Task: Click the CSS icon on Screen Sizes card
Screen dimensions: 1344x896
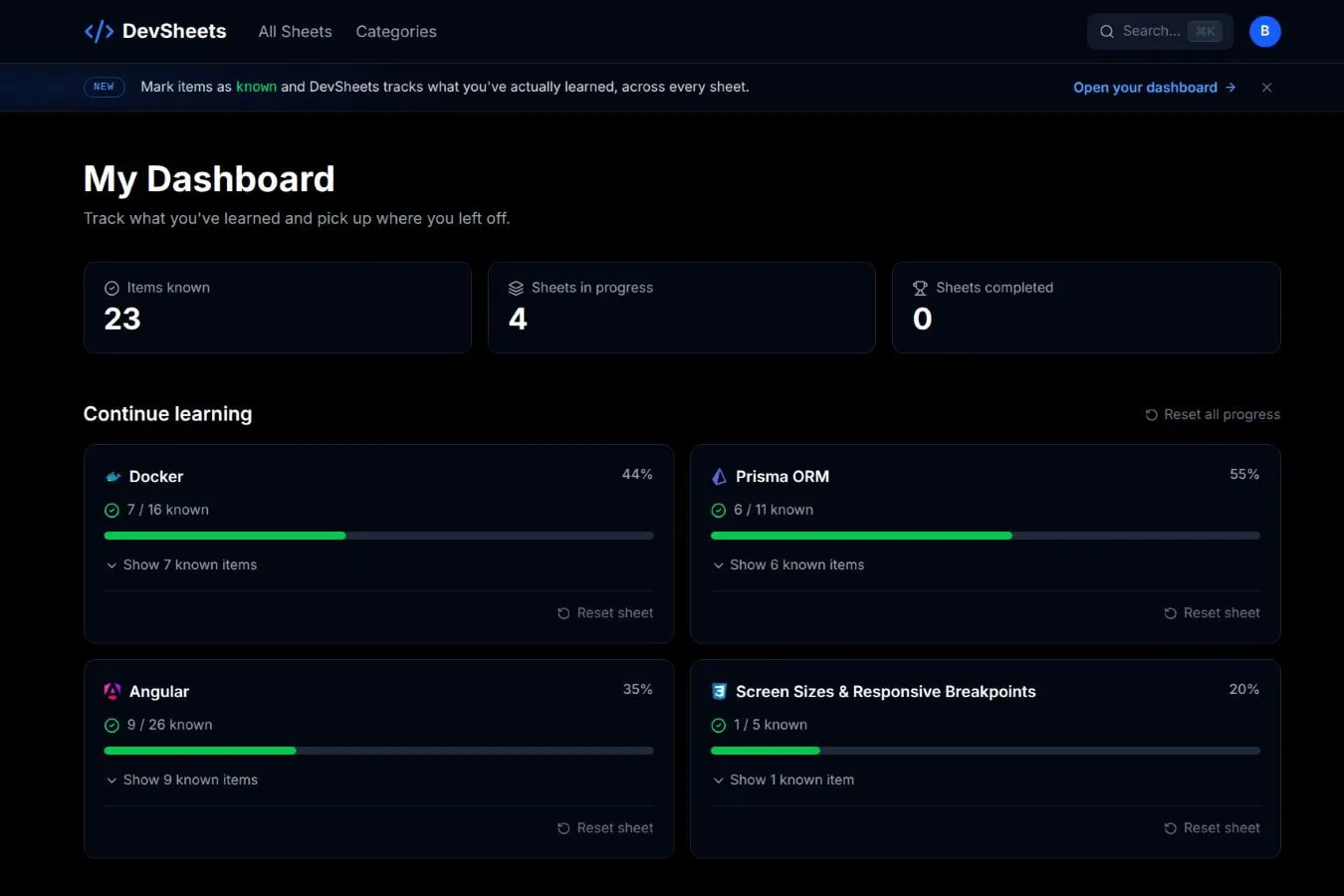Action: pos(719,692)
